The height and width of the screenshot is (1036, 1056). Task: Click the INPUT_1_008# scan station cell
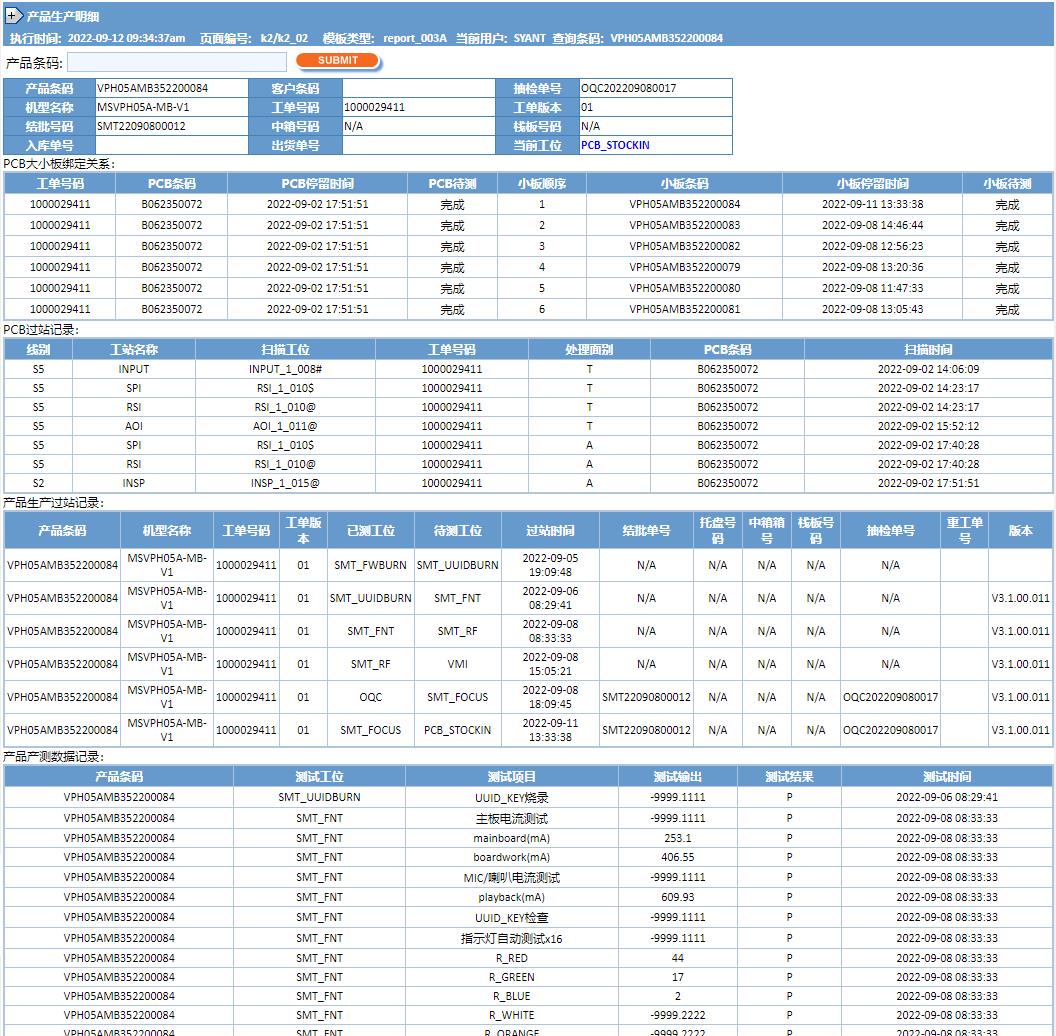[285, 369]
